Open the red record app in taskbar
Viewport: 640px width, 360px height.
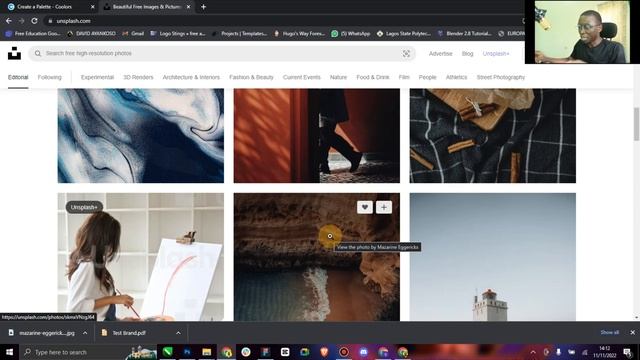tap(344, 352)
